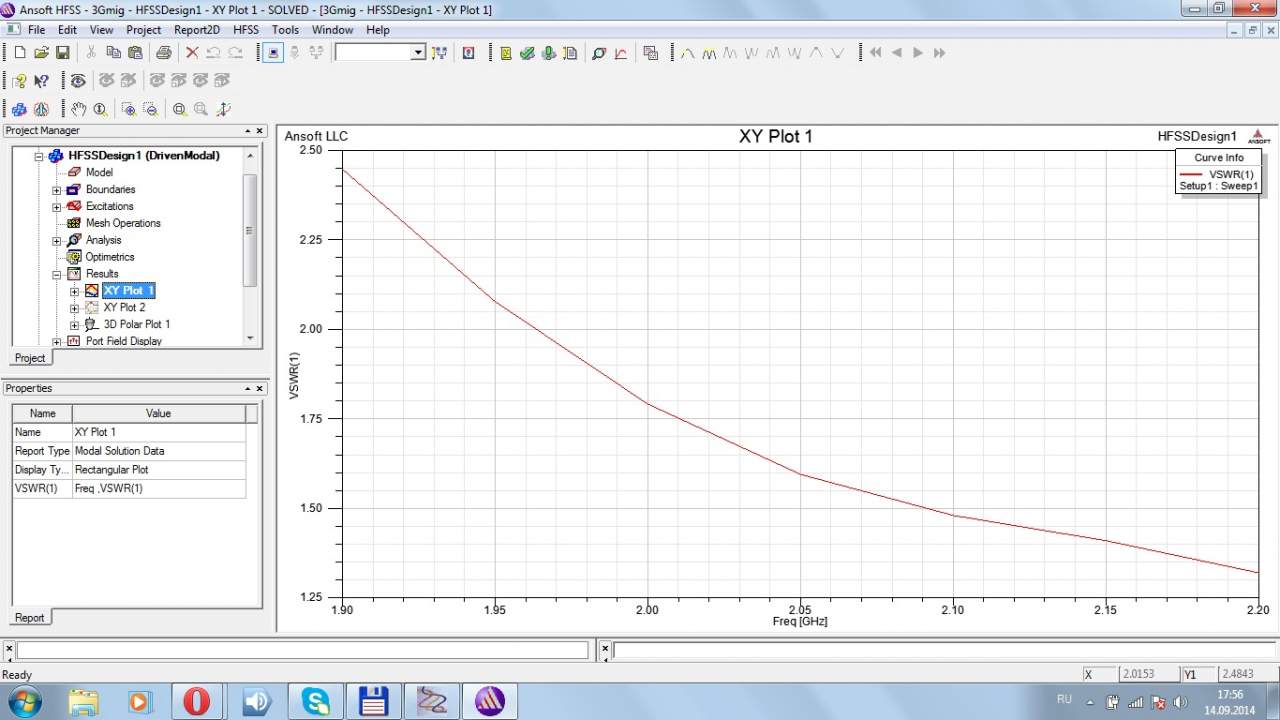Expand the Boundaries tree node
Image resolution: width=1280 pixels, height=720 pixels.
[x=57, y=190]
